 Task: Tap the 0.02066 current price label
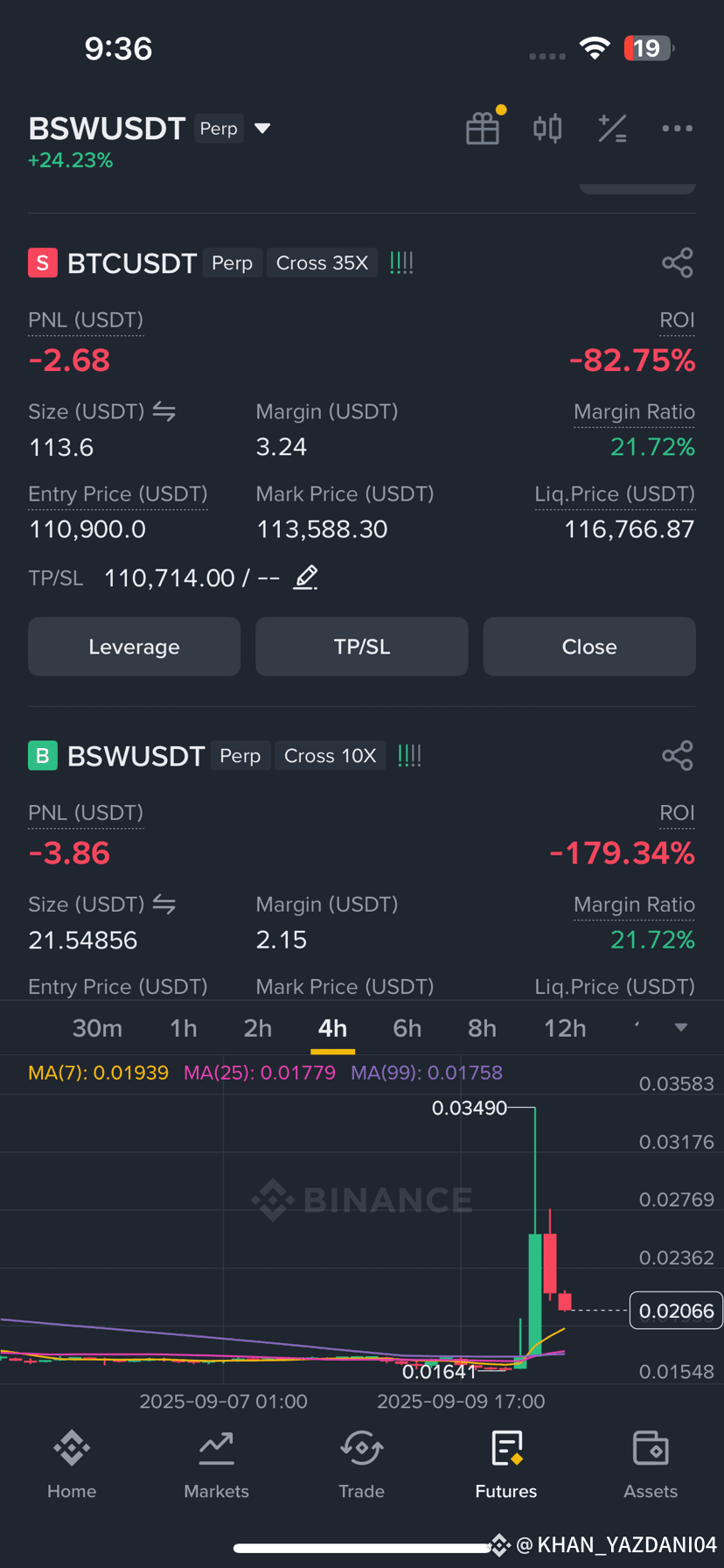coord(676,1311)
